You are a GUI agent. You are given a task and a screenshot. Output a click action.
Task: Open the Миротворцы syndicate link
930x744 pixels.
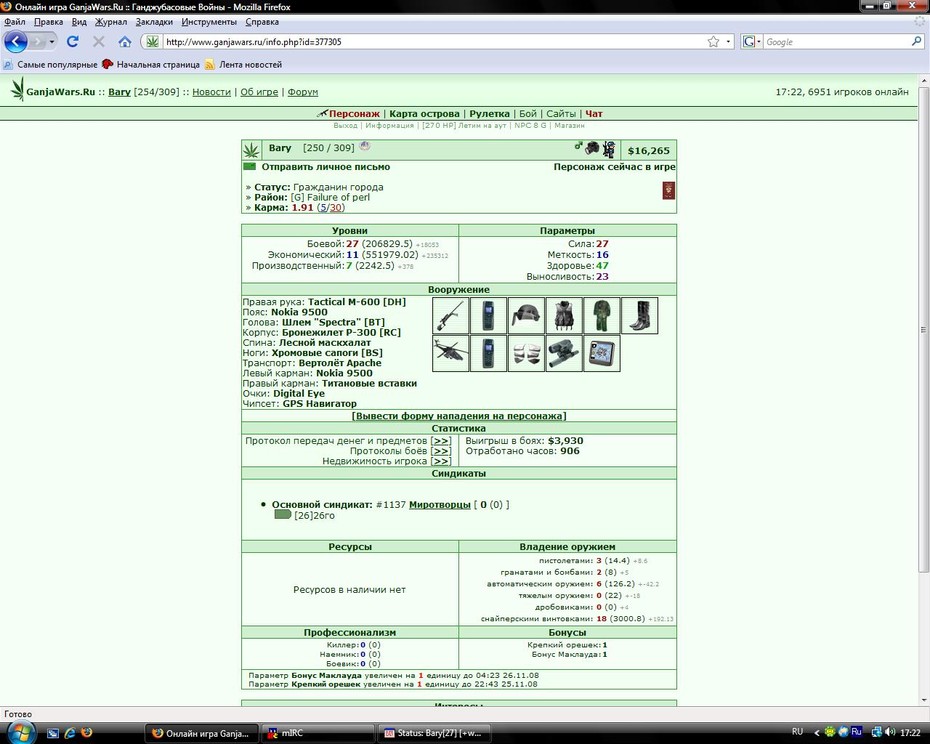[x=439, y=504]
